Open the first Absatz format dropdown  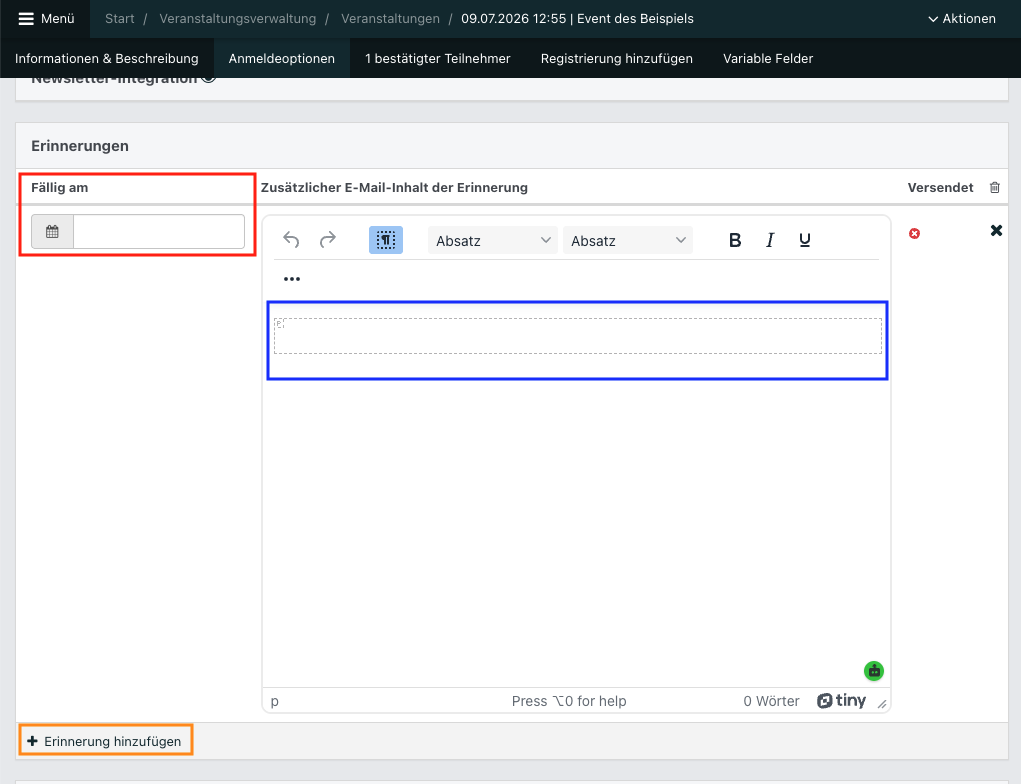point(493,240)
